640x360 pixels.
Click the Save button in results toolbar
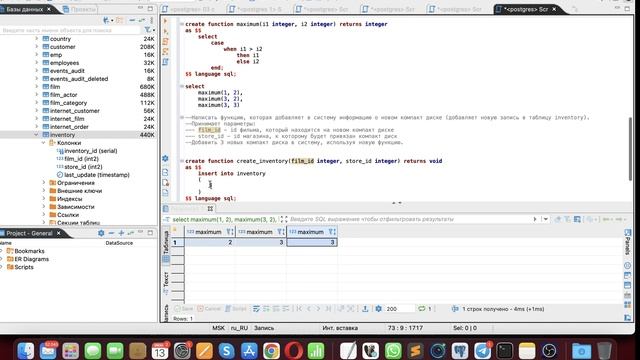click(x=184, y=309)
